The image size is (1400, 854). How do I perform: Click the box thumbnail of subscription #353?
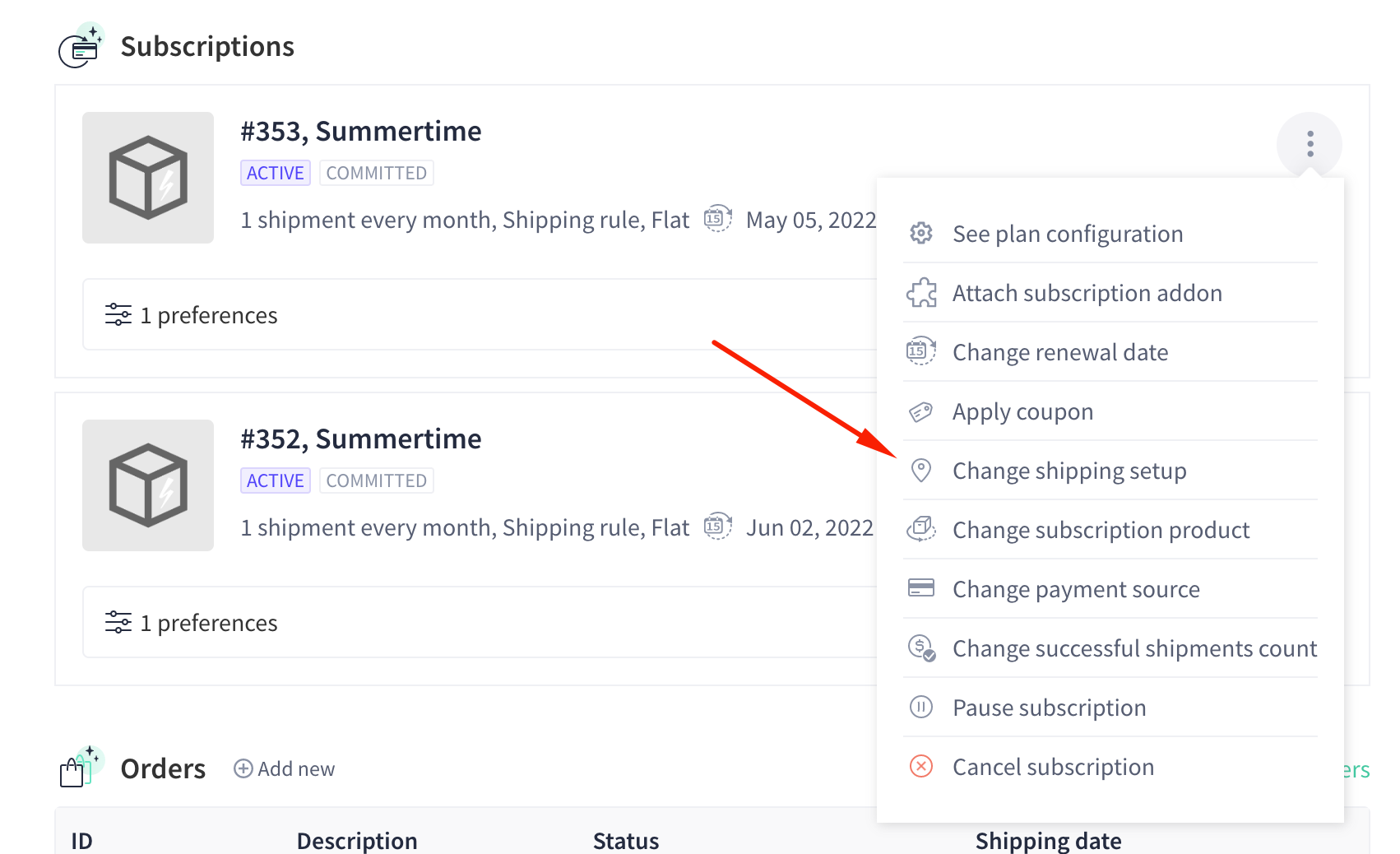coord(148,178)
